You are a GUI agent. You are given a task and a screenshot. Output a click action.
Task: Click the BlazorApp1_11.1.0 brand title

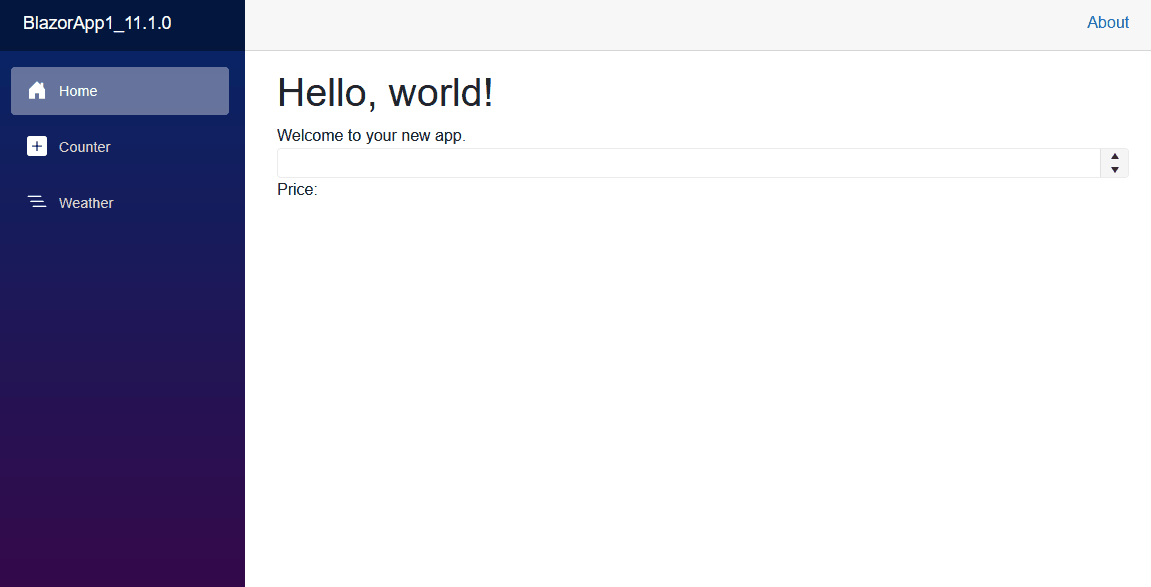click(97, 23)
